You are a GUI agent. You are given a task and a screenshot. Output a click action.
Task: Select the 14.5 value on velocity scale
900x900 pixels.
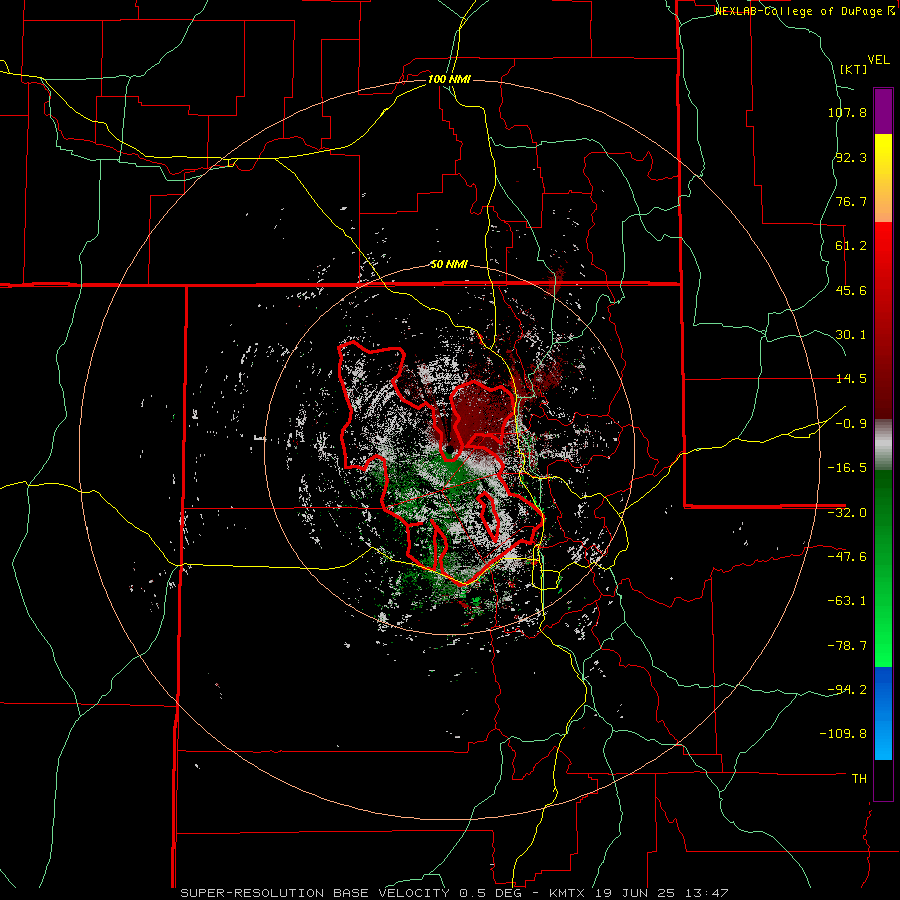(851, 379)
